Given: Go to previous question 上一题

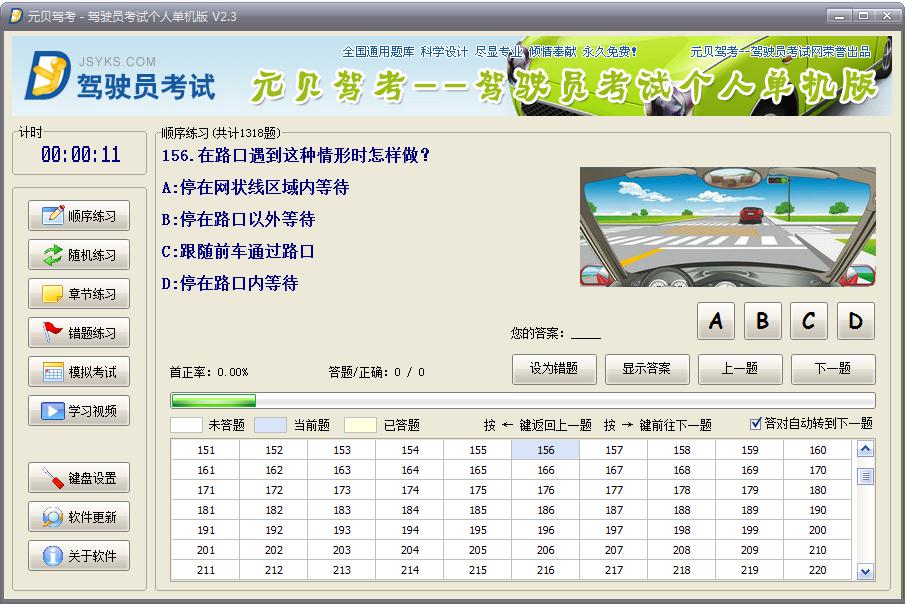Looking at the screenshot, I should tap(740, 369).
